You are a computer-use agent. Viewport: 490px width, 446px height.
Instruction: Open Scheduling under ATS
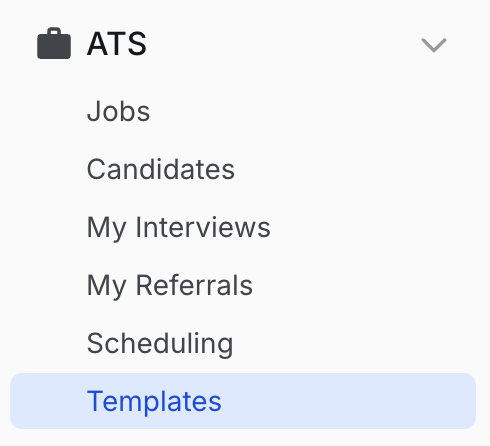pos(160,344)
